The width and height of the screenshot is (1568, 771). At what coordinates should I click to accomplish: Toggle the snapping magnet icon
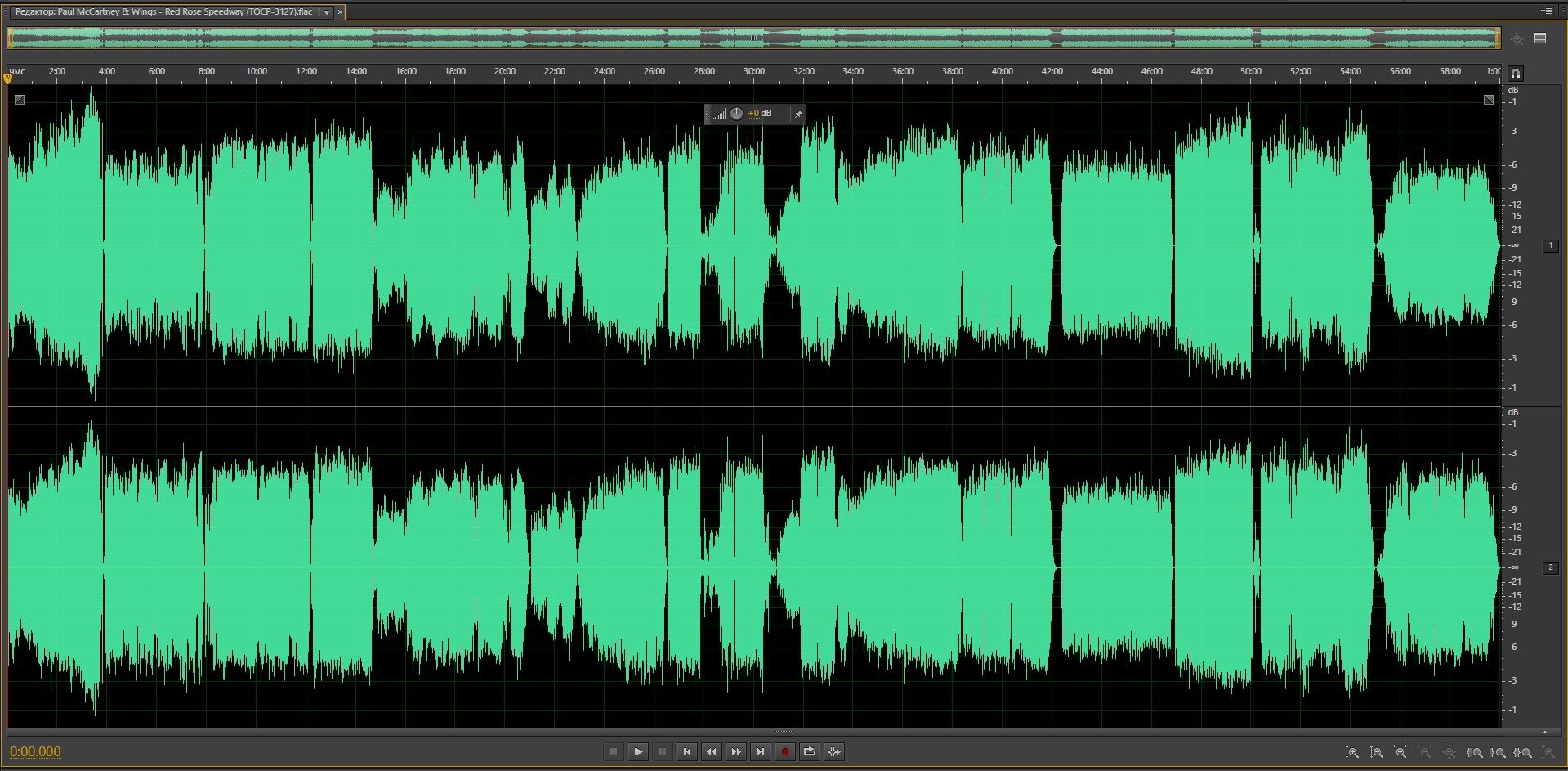pyautogui.click(x=1515, y=74)
